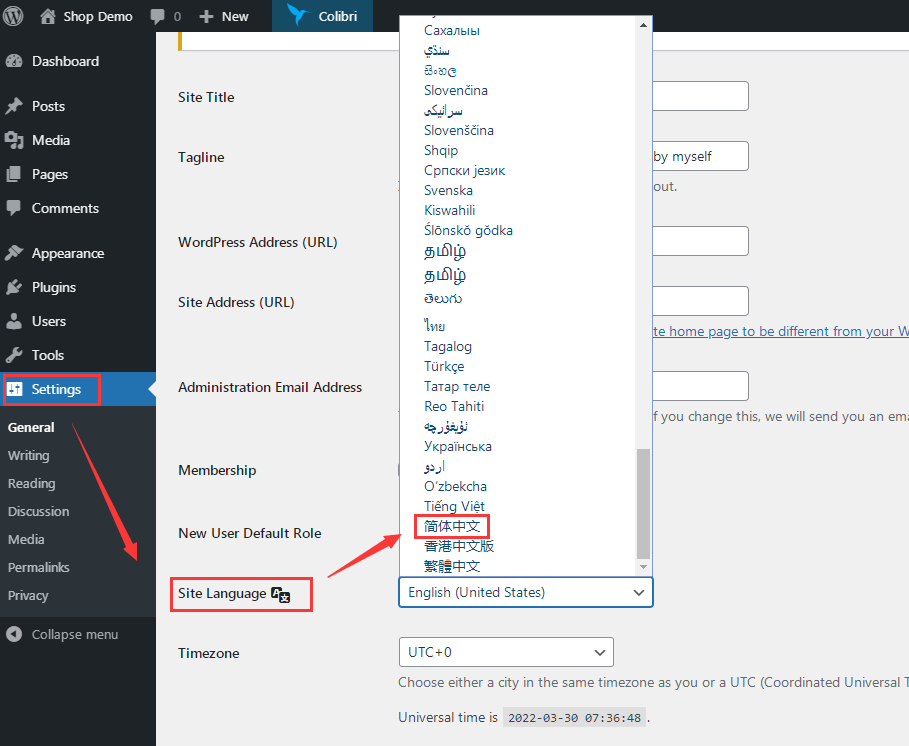Viewport: 909px width, 746px height.
Task: Click the Settings sliders icon
Action: [x=15, y=389]
